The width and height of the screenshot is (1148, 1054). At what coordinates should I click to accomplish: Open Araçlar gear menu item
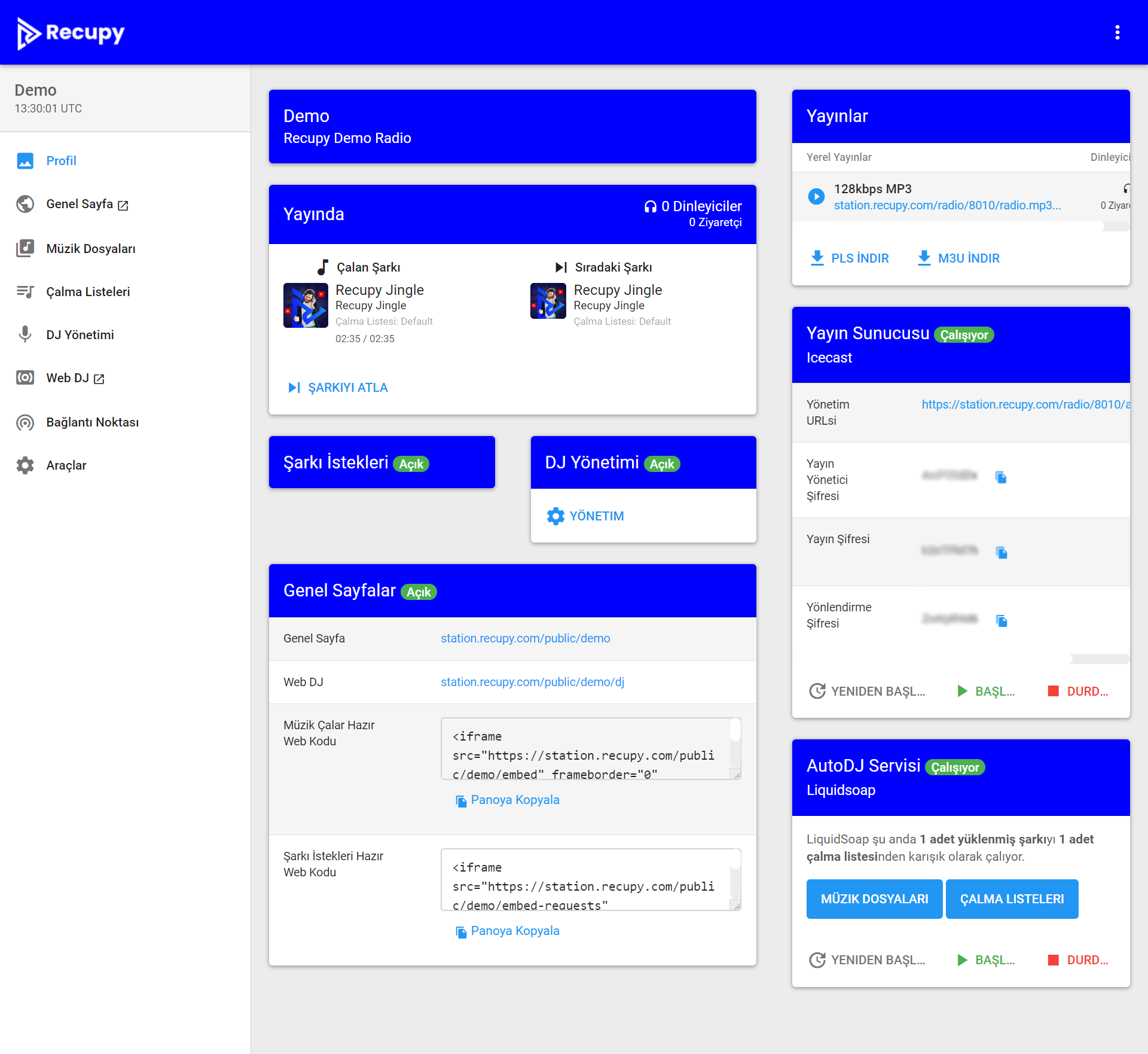pyautogui.click(x=66, y=465)
